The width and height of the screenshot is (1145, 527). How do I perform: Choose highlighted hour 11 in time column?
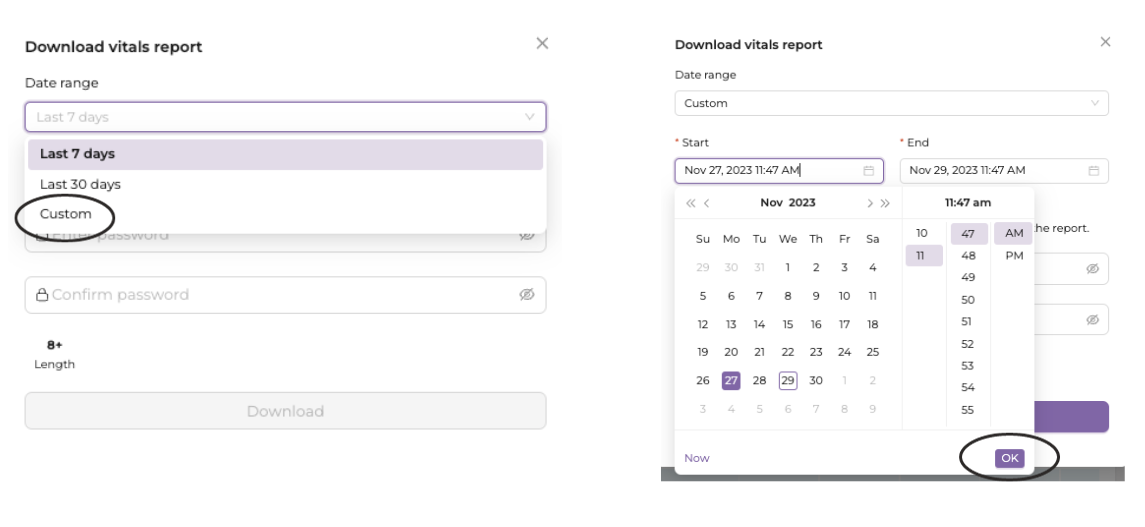pos(923,255)
